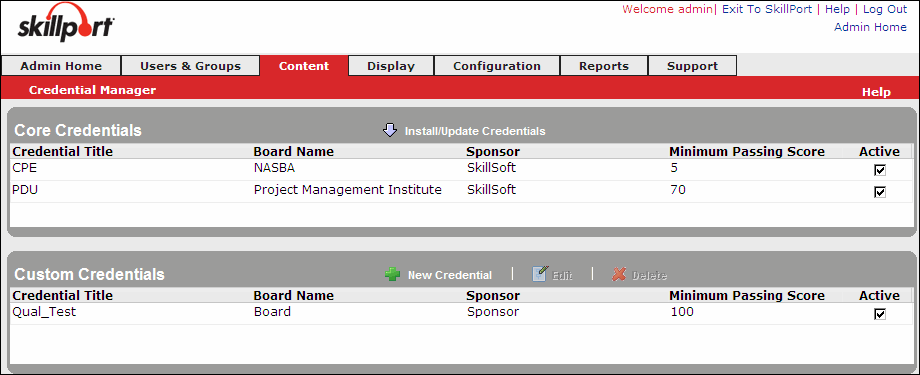Click Custom Credentials Sponsor column header

[493, 296]
